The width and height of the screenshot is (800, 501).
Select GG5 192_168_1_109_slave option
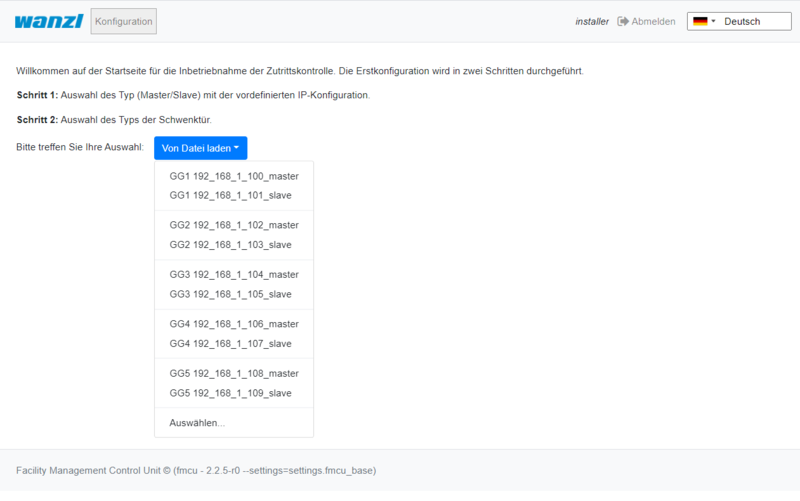point(230,393)
